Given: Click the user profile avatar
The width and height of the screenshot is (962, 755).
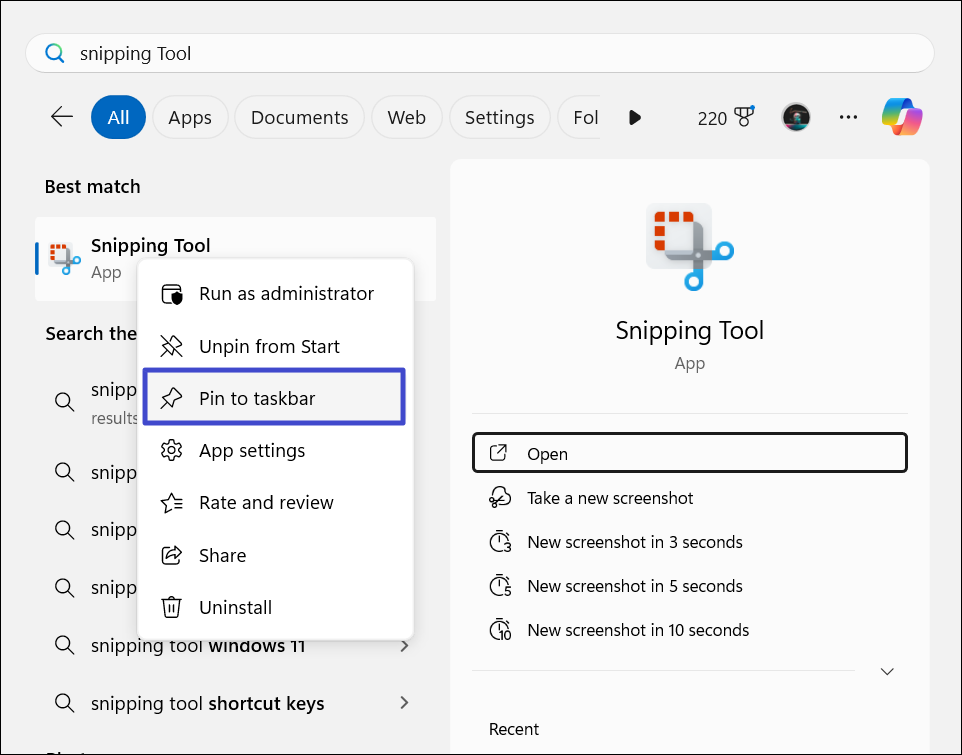Looking at the screenshot, I should click(x=796, y=117).
